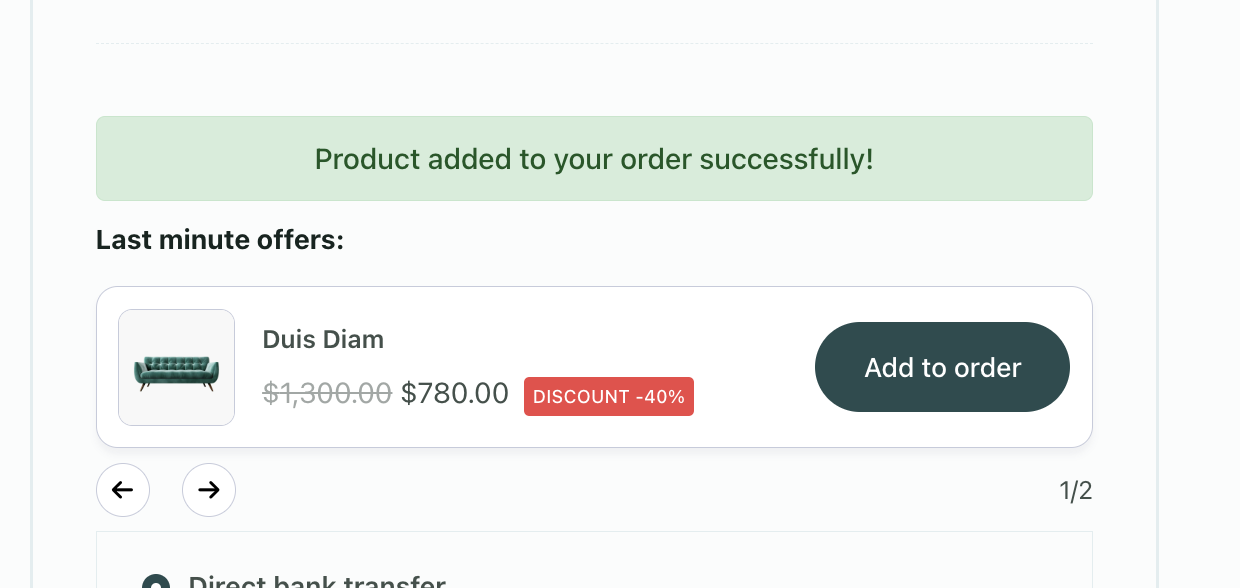Click the 'Last minute offers:' heading
Image resolution: width=1240 pixels, height=588 pixels.
220,240
